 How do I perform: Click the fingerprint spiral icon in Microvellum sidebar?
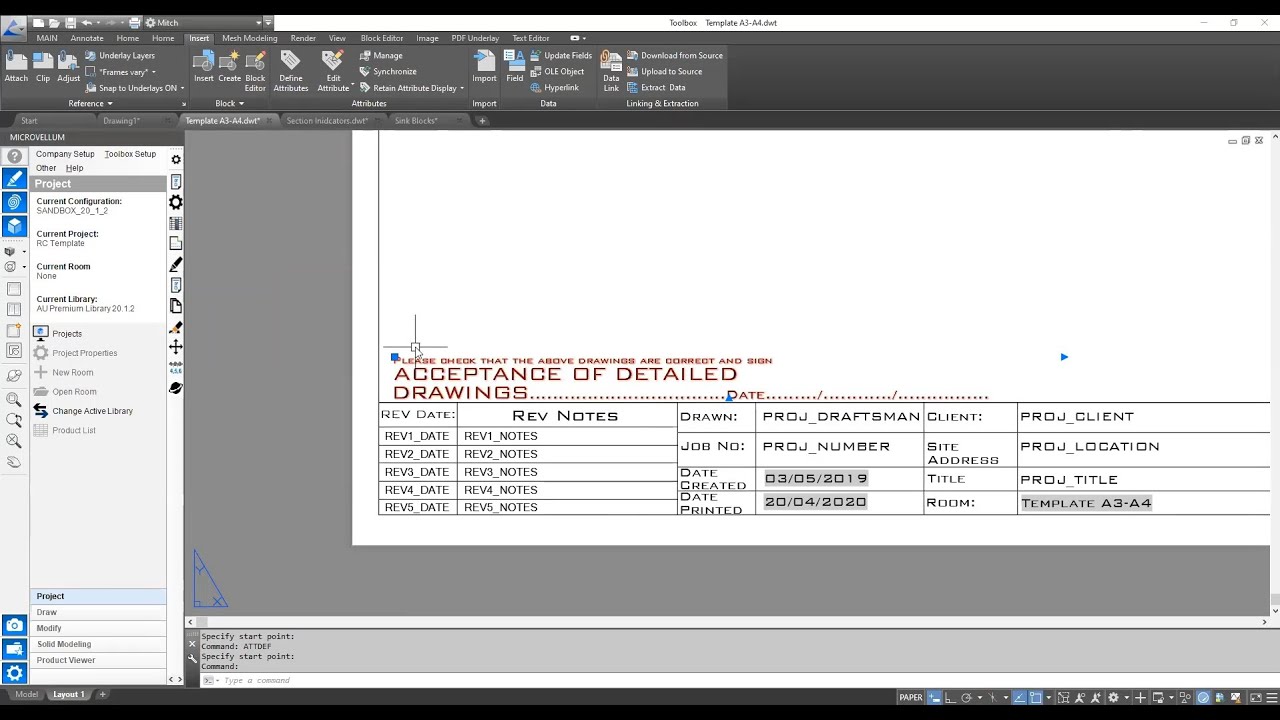pos(14,202)
